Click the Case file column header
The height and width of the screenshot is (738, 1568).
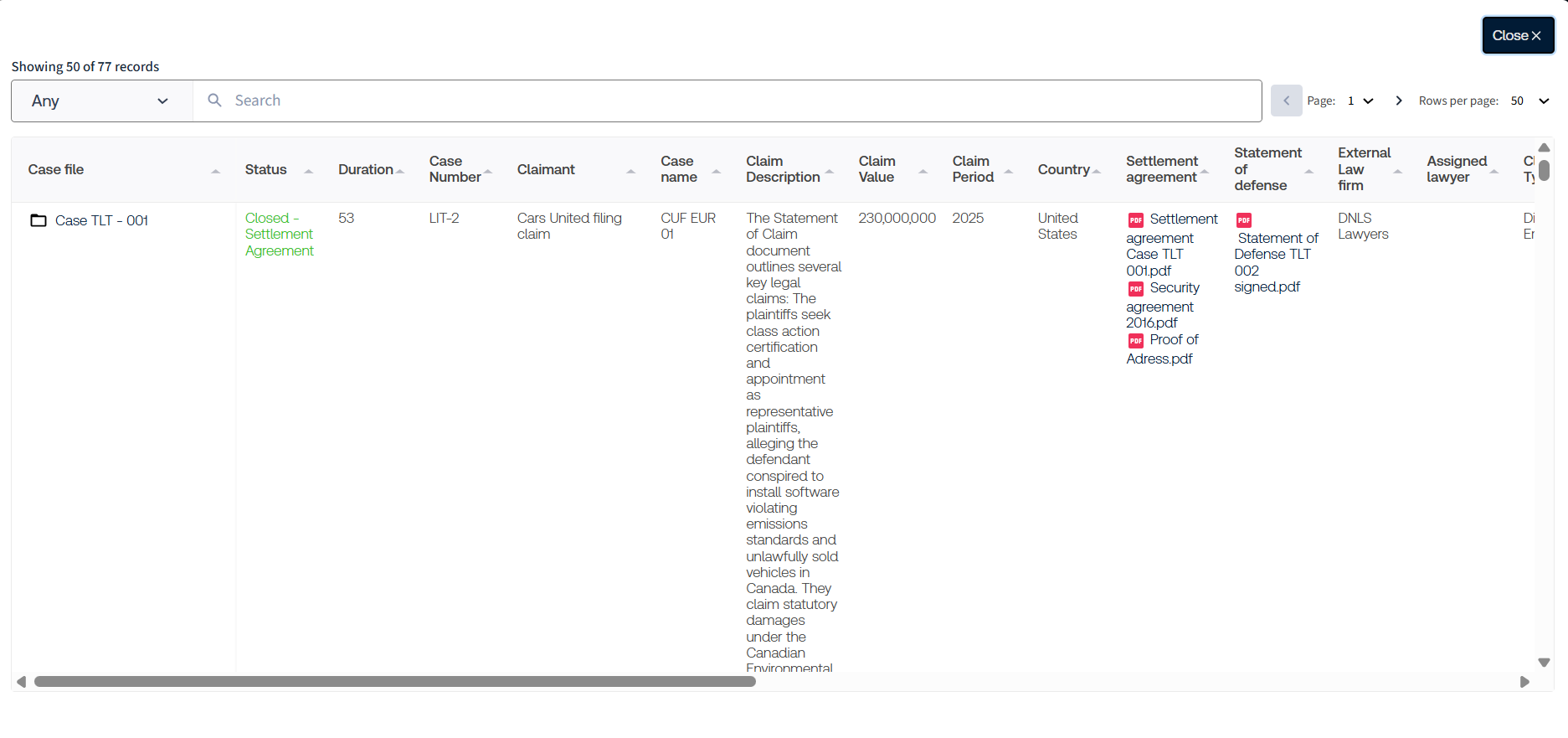point(56,169)
